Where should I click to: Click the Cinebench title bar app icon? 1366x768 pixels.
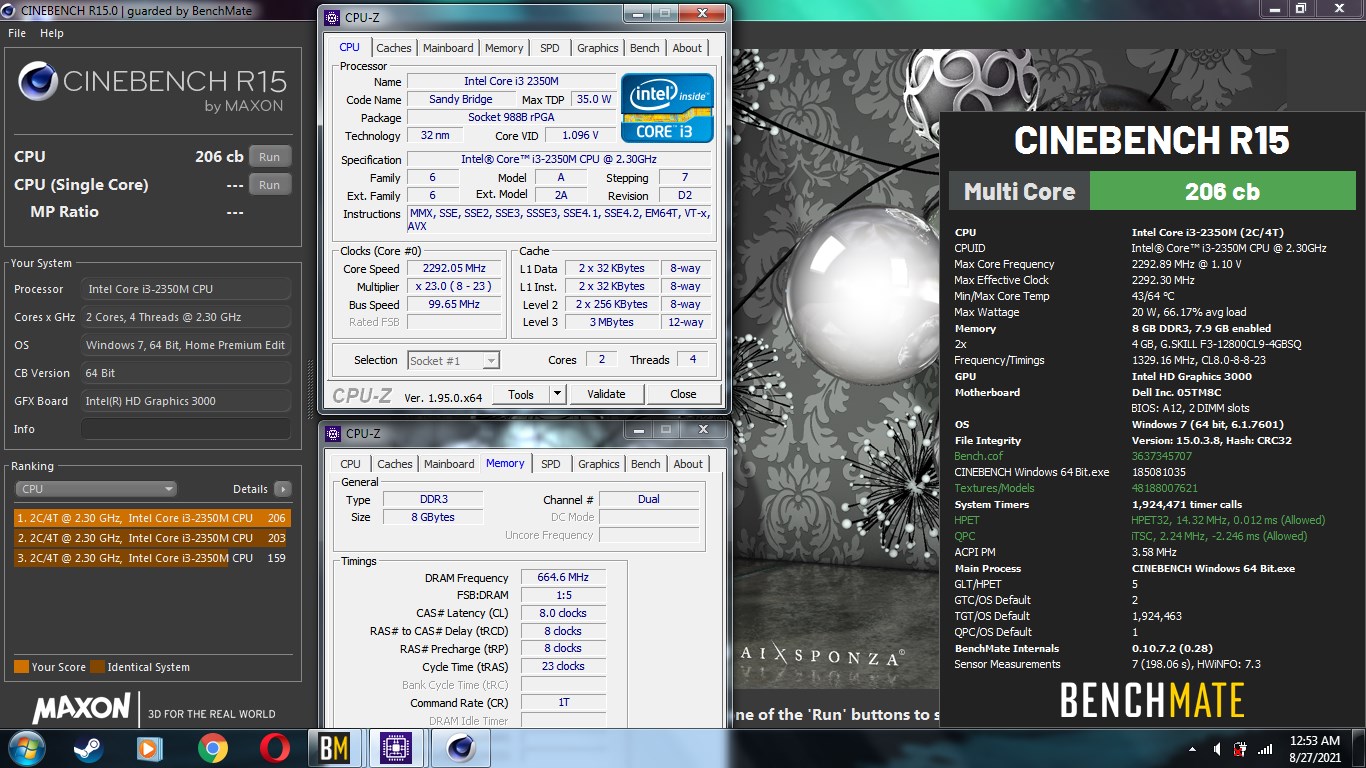(10, 11)
